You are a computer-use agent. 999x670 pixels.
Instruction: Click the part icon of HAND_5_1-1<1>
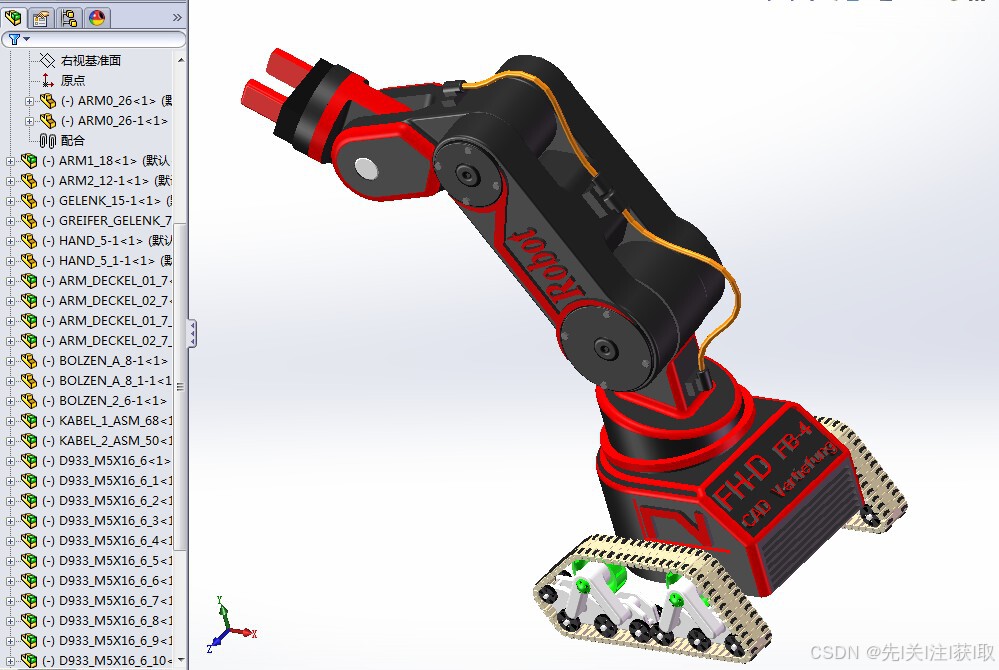[29, 260]
